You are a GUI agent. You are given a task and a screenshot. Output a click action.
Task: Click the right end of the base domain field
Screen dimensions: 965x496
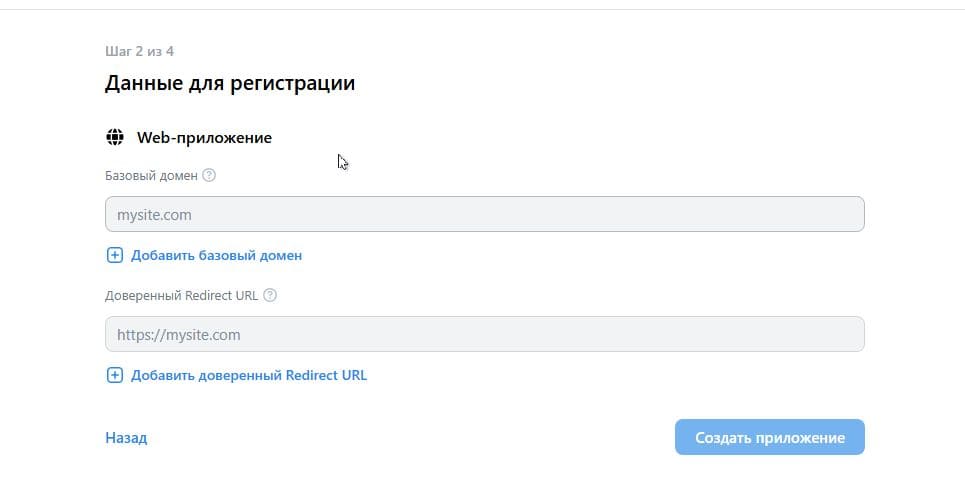(845, 214)
